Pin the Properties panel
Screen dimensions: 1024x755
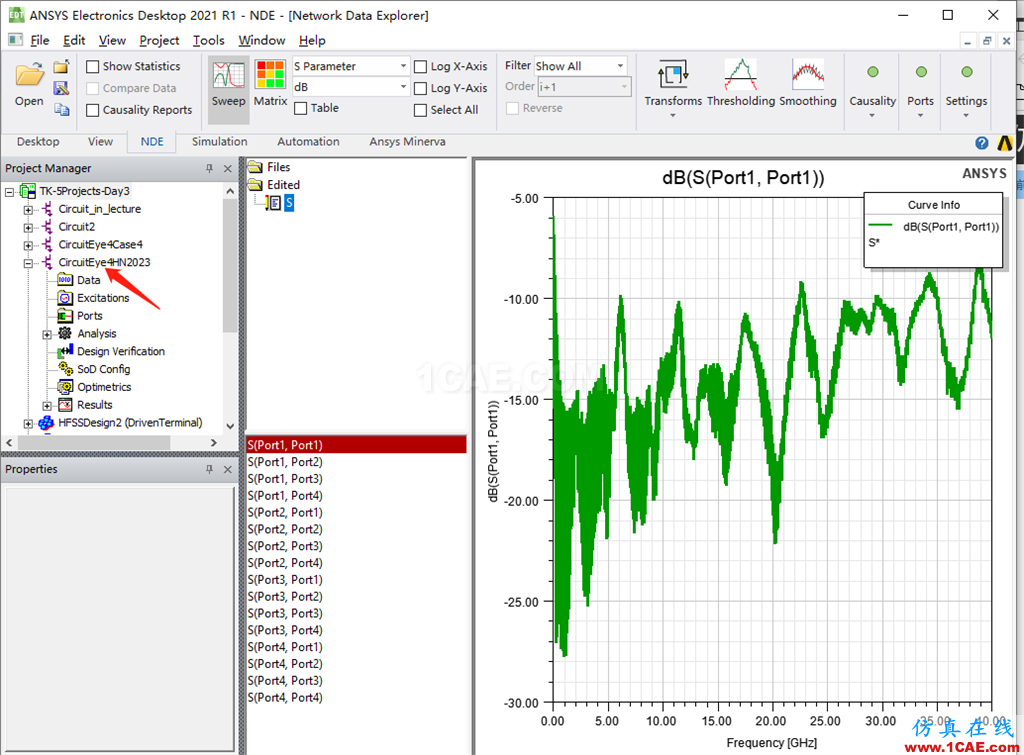point(210,470)
